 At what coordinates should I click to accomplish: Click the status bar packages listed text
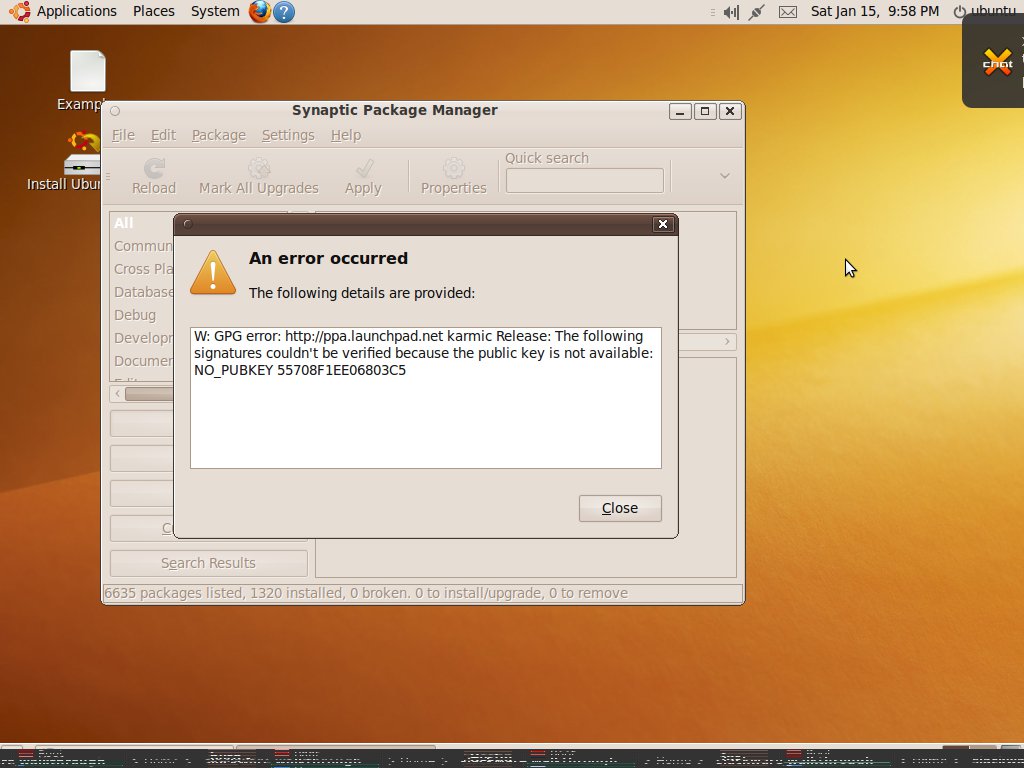coord(366,593)
